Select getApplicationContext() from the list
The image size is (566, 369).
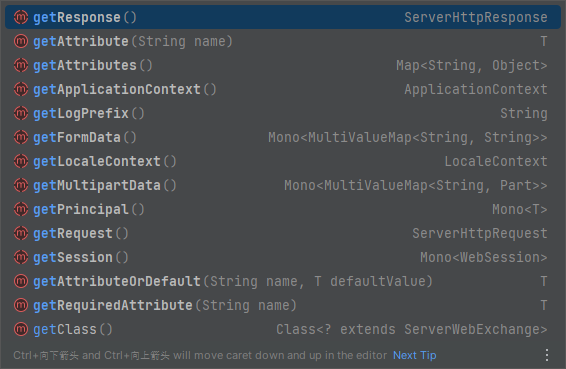coord(283,89)
